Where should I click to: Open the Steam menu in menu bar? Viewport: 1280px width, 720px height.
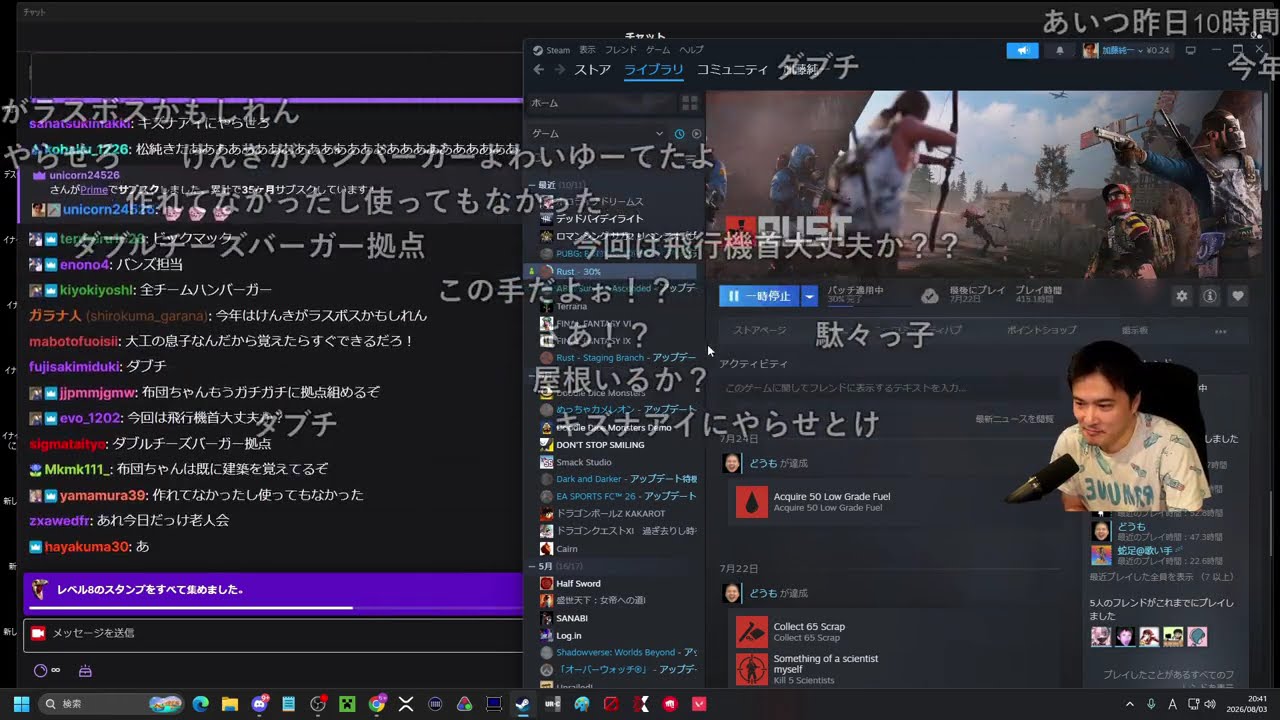(551, 50)
